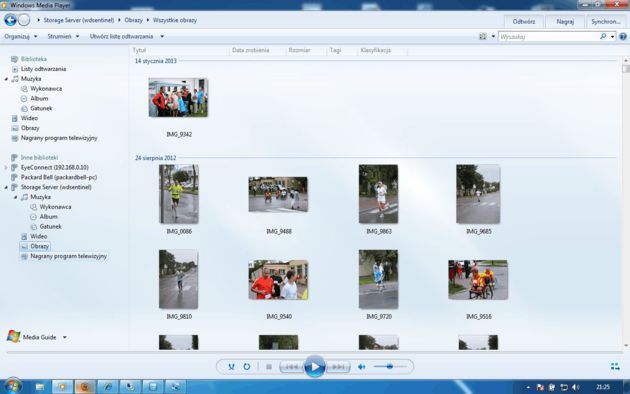This screenshot has width=630, height=394.
Task: Select Inne biblioteki heading
Action: [39, 158]
